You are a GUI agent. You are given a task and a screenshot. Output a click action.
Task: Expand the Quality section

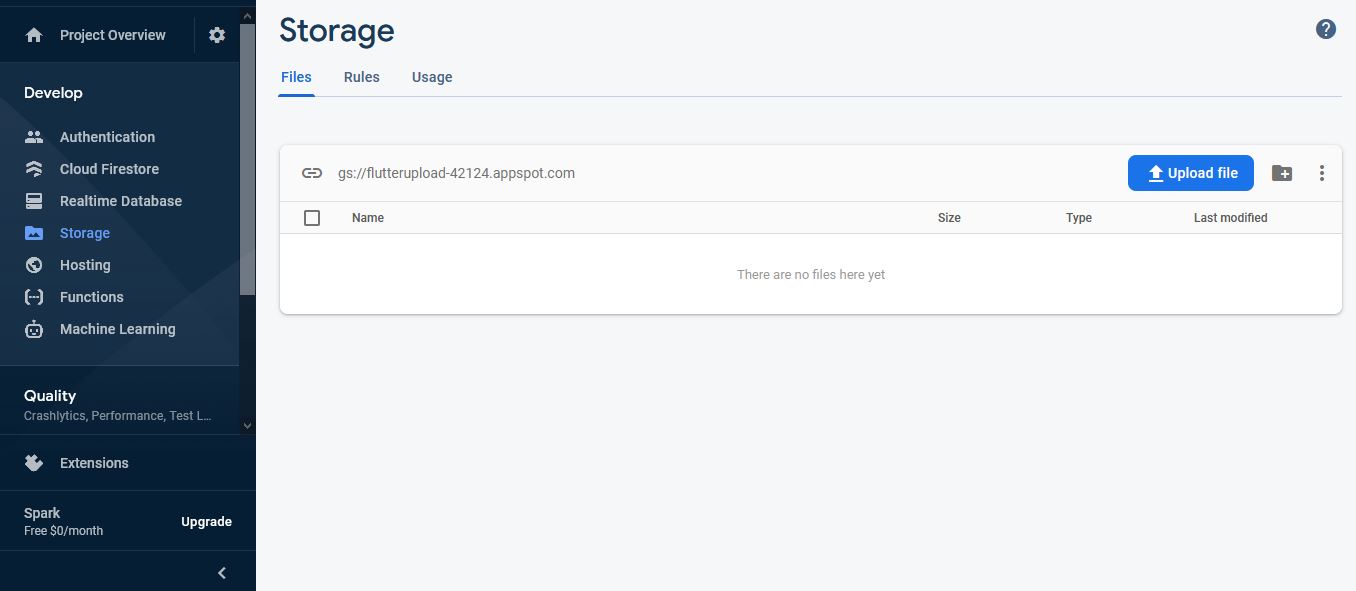click(120, 404)
